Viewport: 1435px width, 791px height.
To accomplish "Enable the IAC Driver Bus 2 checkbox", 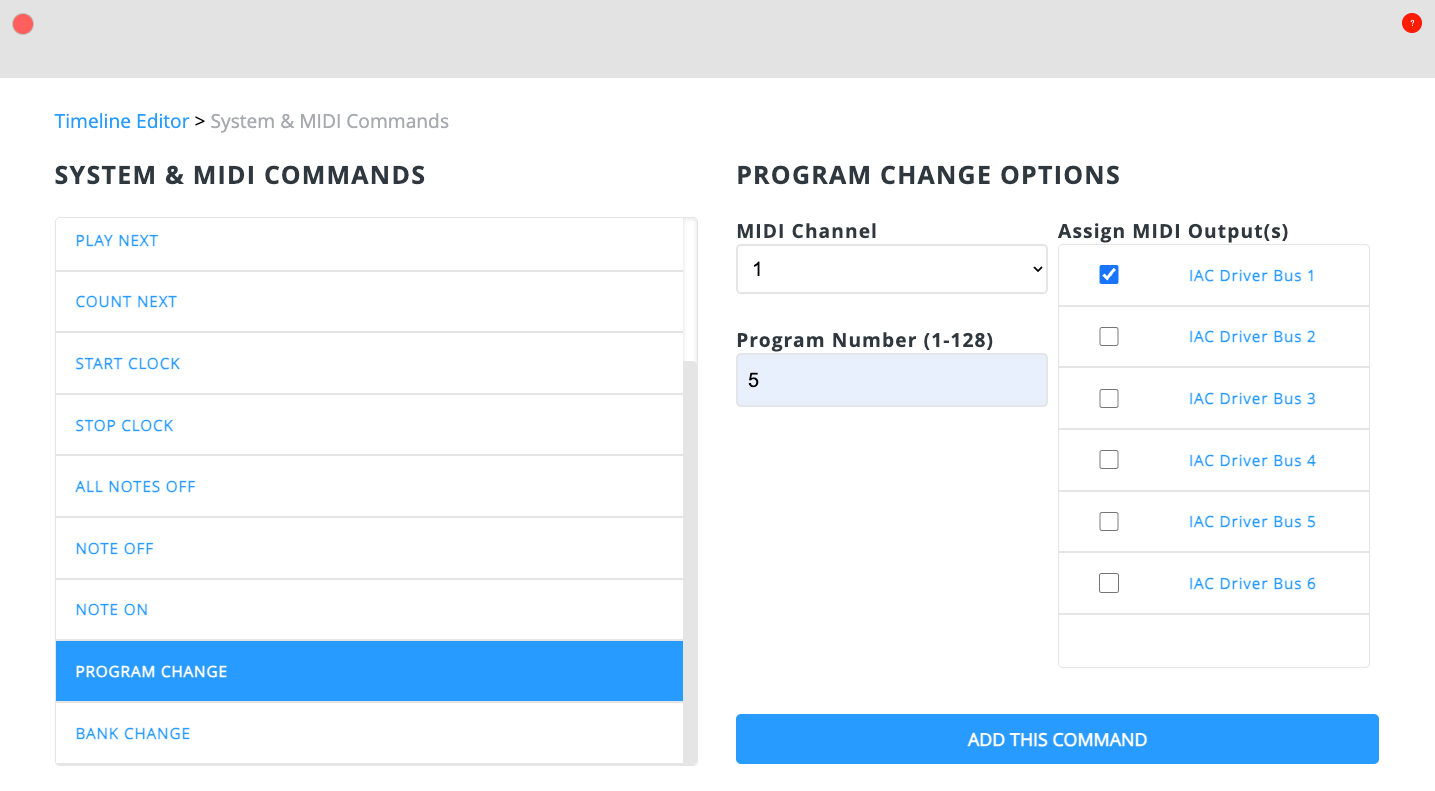I will (x=1108, y=336).
